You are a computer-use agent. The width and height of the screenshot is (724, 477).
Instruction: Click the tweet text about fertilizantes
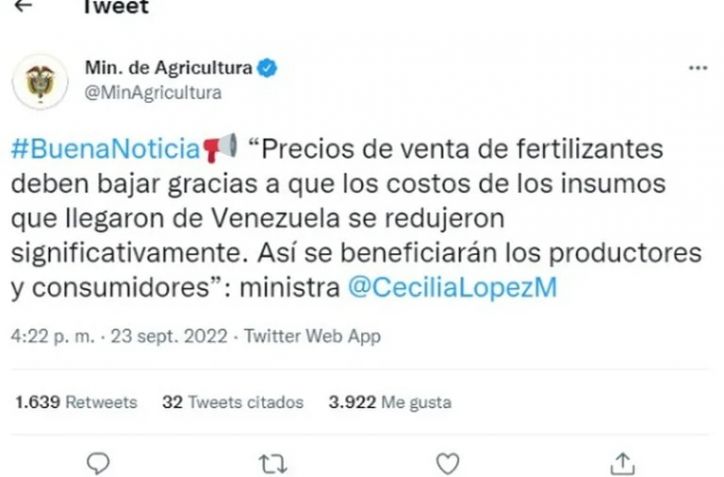coord(356,218)
